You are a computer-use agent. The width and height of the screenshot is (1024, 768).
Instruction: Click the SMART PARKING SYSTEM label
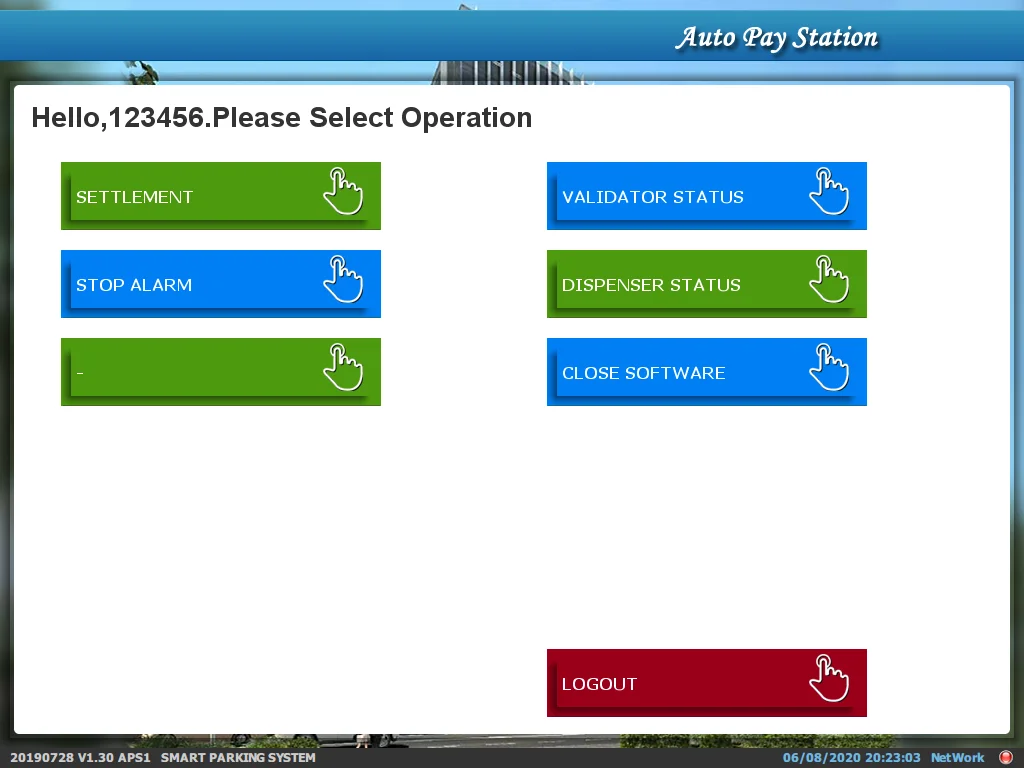pyautogui.click(x=238, y=758)
